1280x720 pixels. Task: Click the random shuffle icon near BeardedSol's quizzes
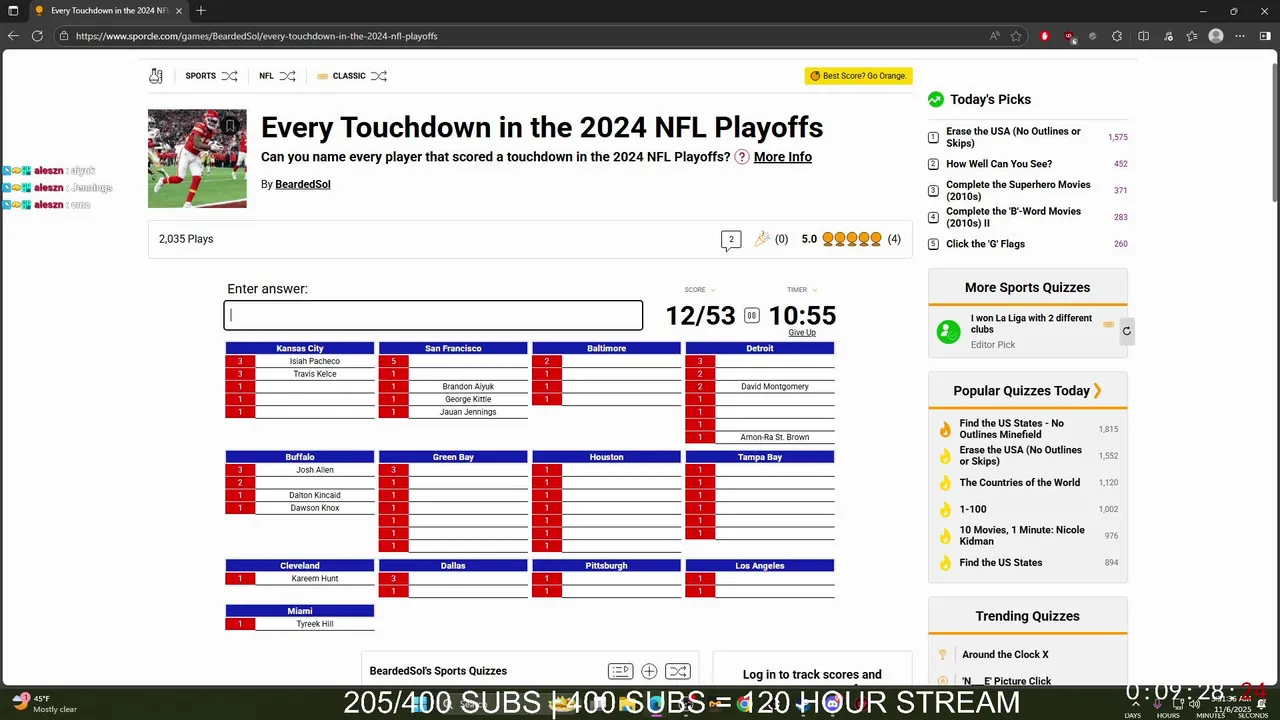pyautogui.click(x=677, y=671)
